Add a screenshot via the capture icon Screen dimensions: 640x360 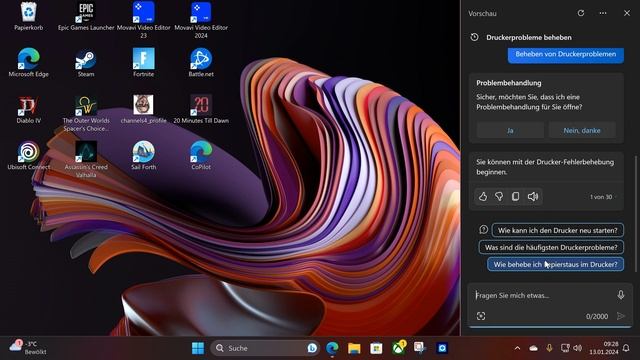pos(481,316)
